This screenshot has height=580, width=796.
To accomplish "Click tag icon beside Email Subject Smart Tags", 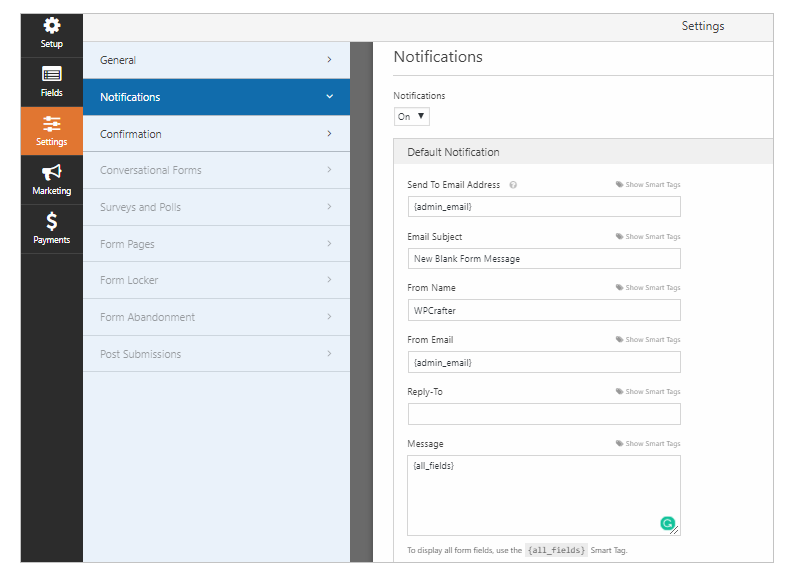I will pyautogui.click(x=619, y=236).
